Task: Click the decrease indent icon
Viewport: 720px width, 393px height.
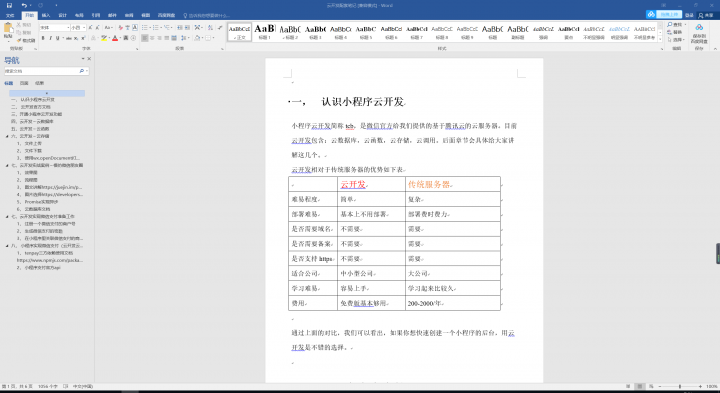Action: 180,28
